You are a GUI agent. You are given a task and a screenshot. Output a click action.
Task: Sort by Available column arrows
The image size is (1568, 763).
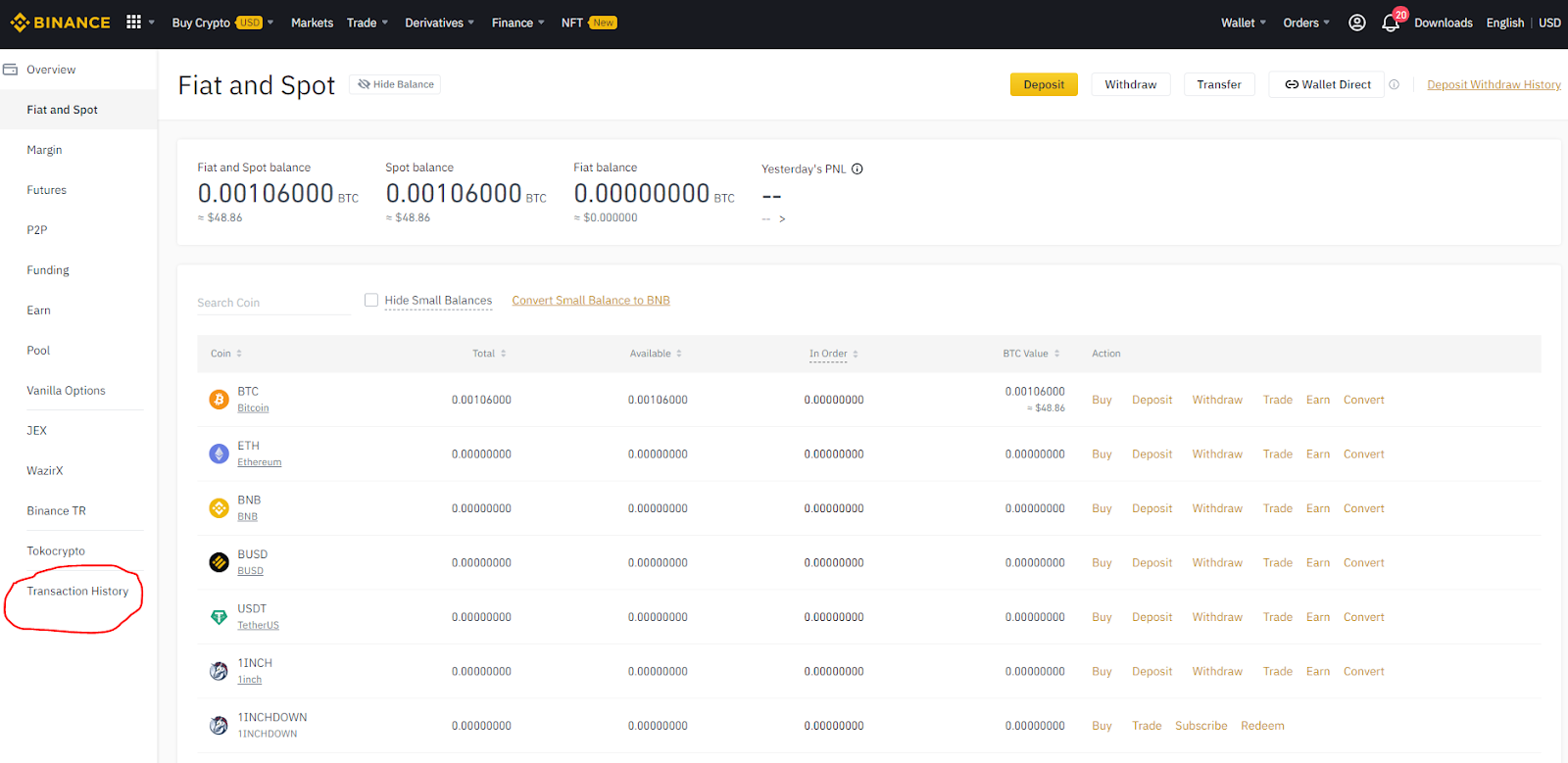pos(679,354)
